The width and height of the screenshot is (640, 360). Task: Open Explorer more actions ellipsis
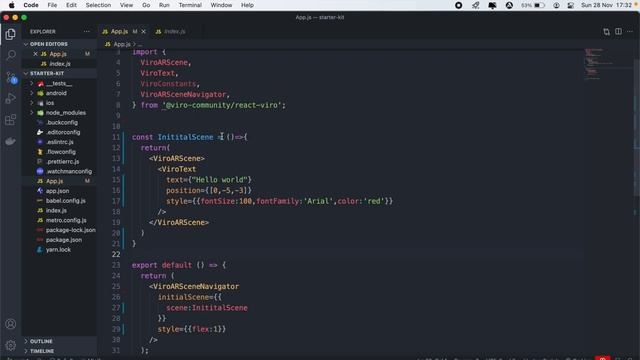click(87, 31)
